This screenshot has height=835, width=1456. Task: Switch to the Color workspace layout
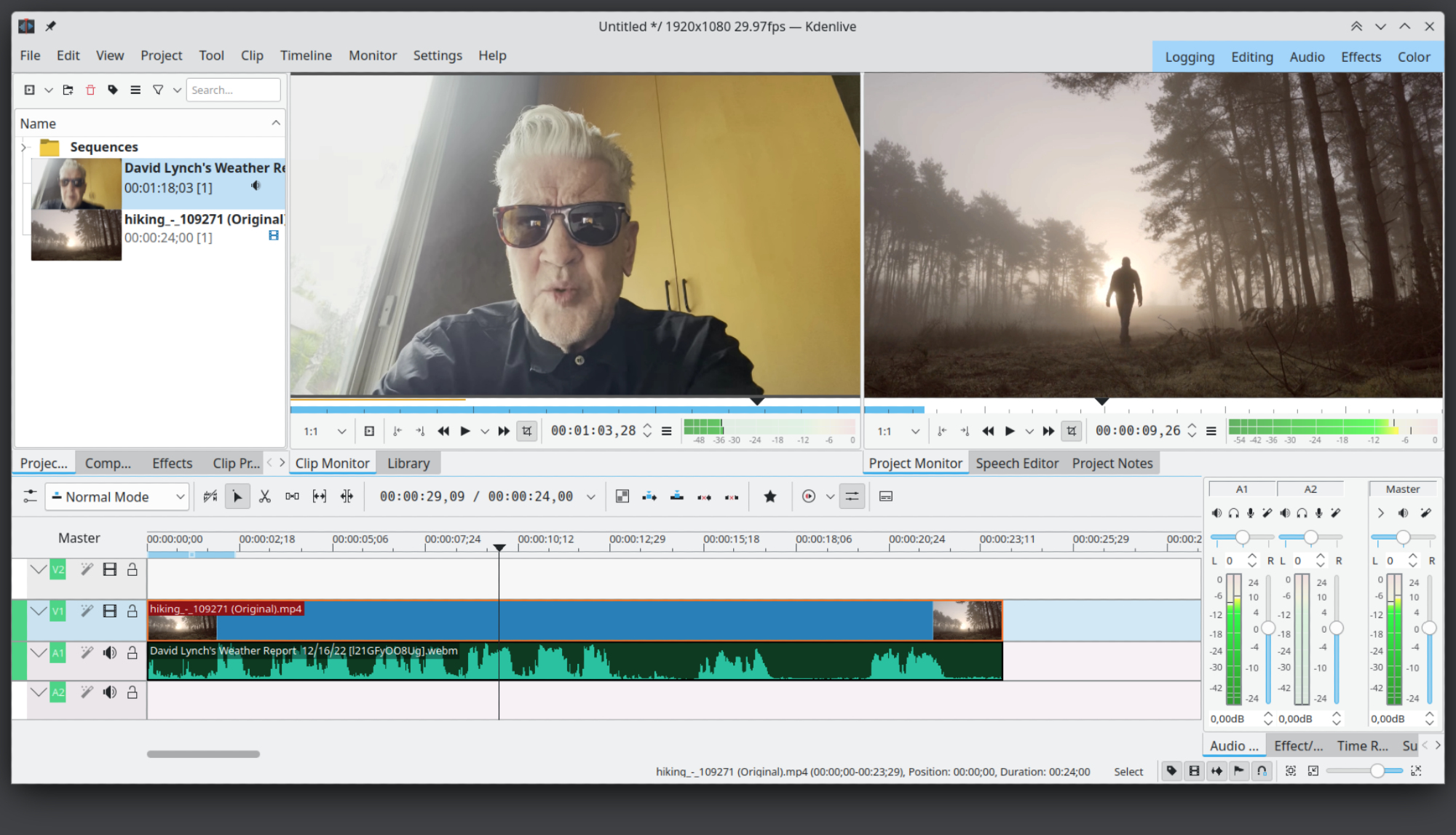click(x=1413, y=57)
